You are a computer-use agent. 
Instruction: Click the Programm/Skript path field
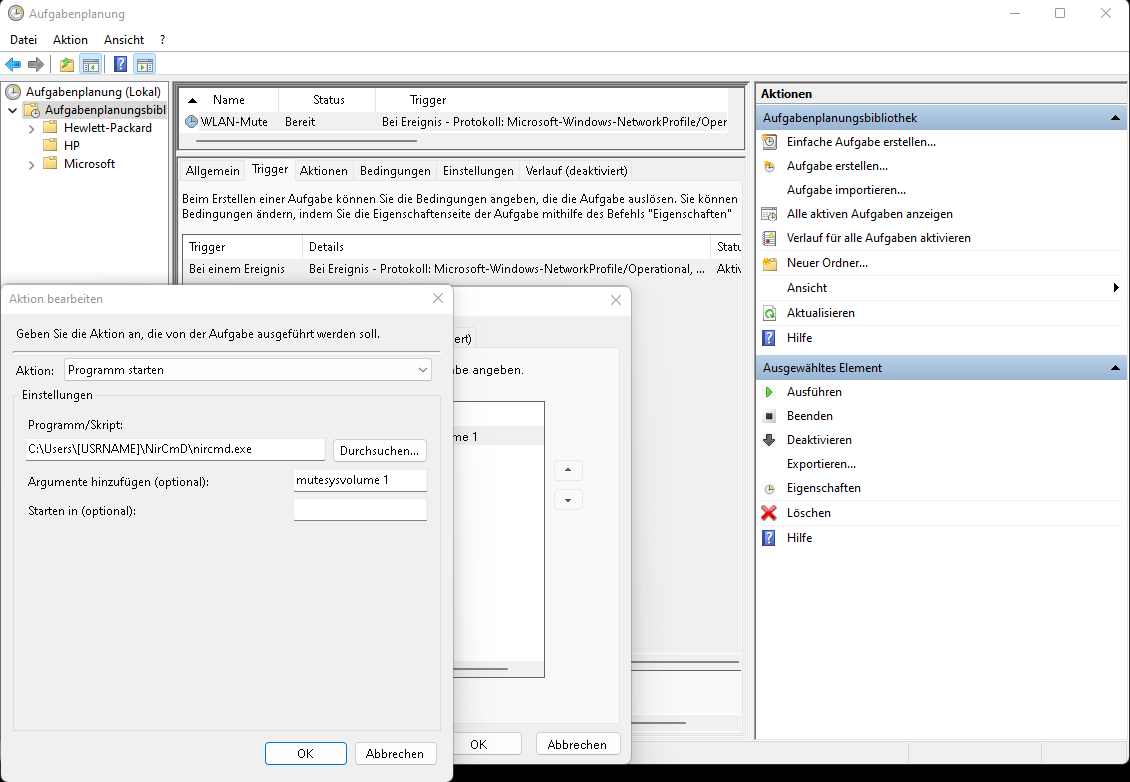coord(175,450)
